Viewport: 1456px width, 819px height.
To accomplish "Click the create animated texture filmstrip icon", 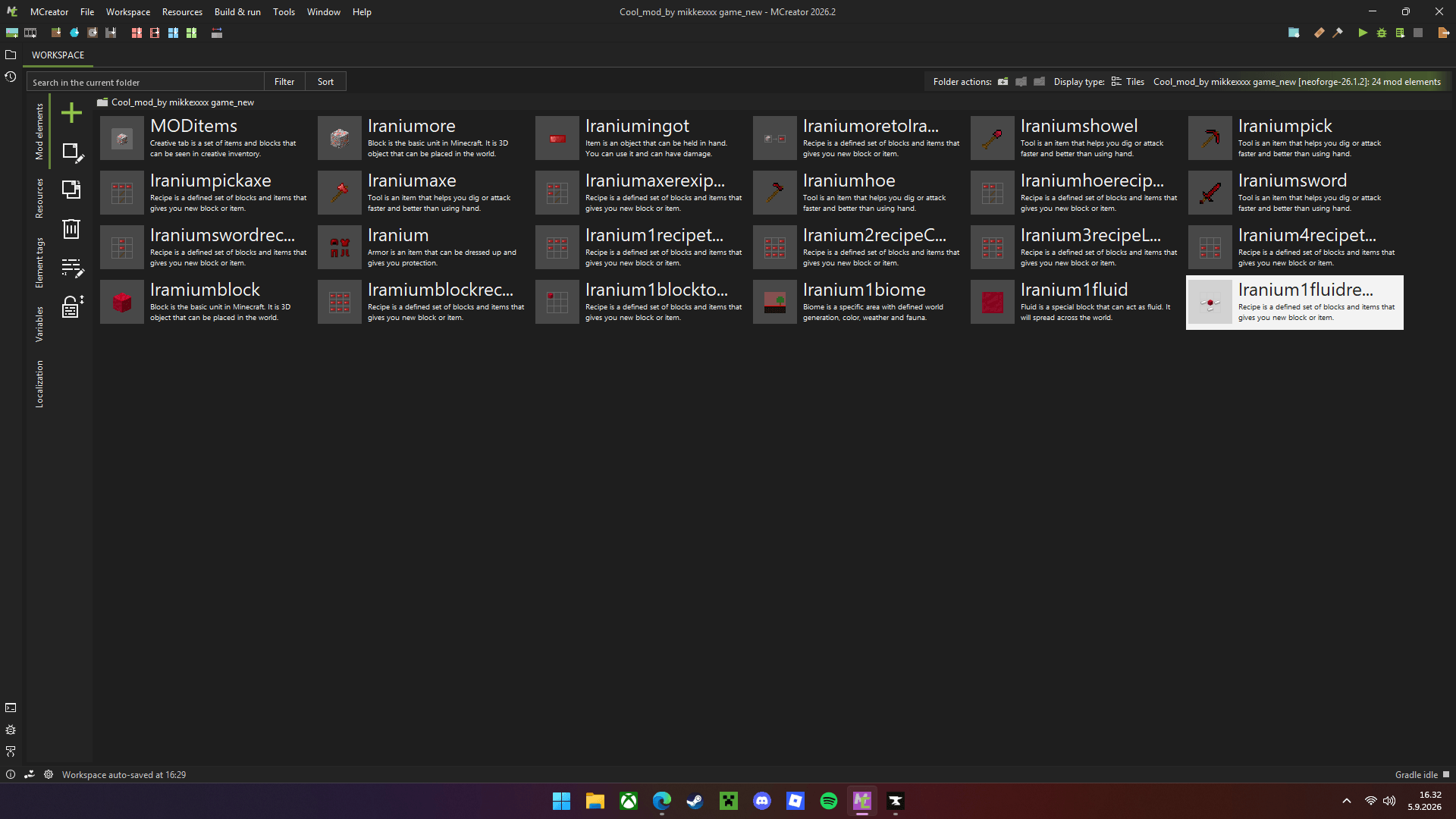I will pos(30,33).
